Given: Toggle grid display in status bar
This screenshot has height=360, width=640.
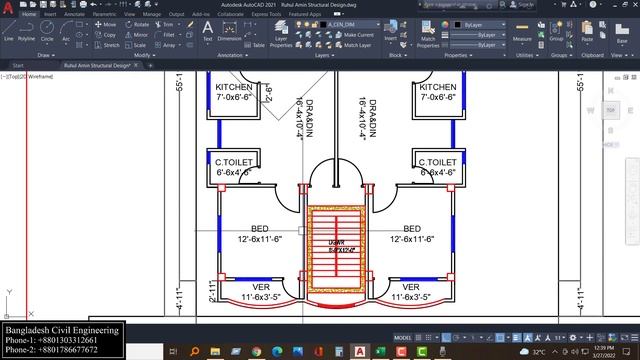Looking at the screenshot, I should pyautogui.click(x=418, y=338).
